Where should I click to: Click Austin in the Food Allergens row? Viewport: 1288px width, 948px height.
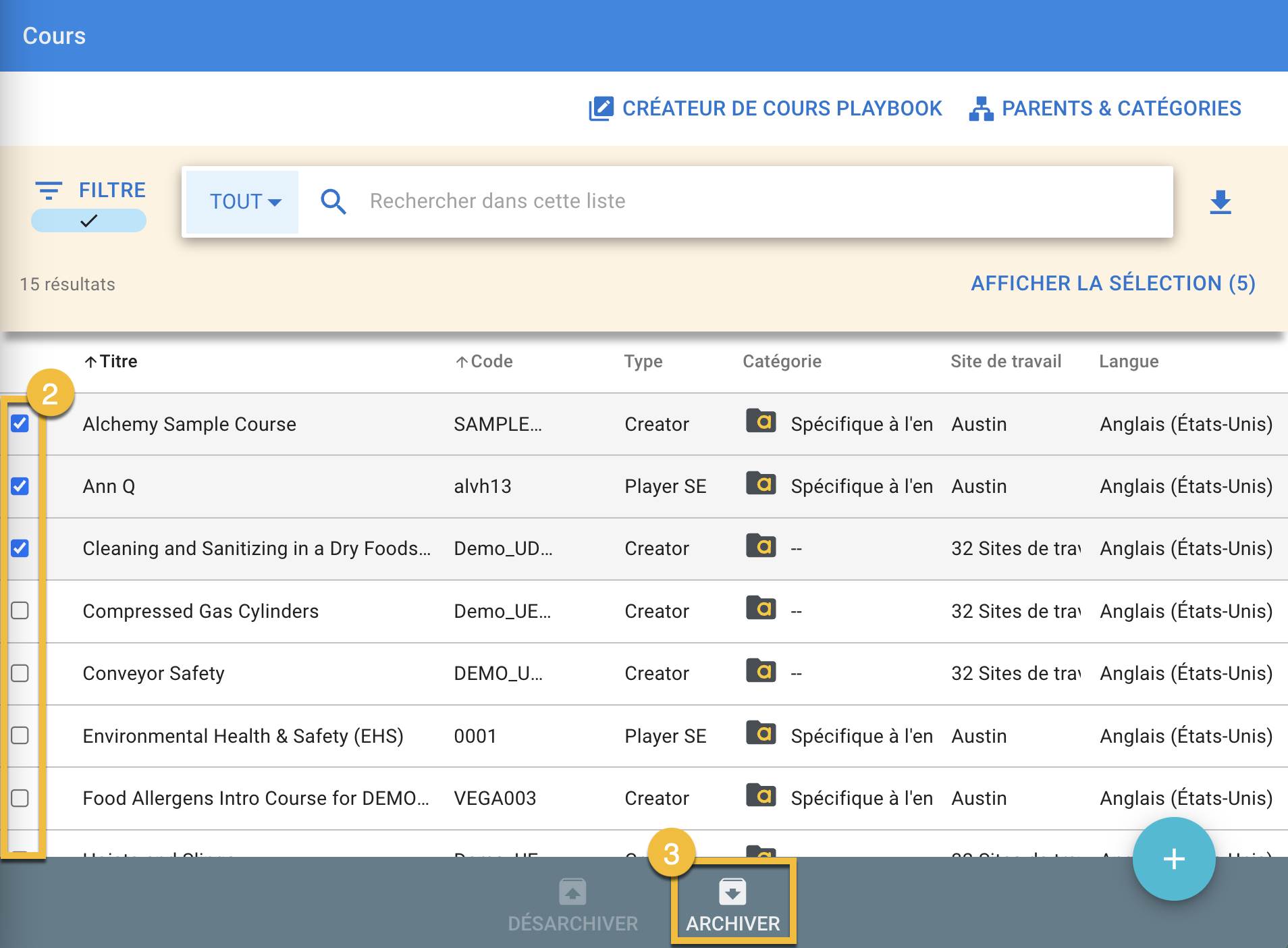pos(979,798)
